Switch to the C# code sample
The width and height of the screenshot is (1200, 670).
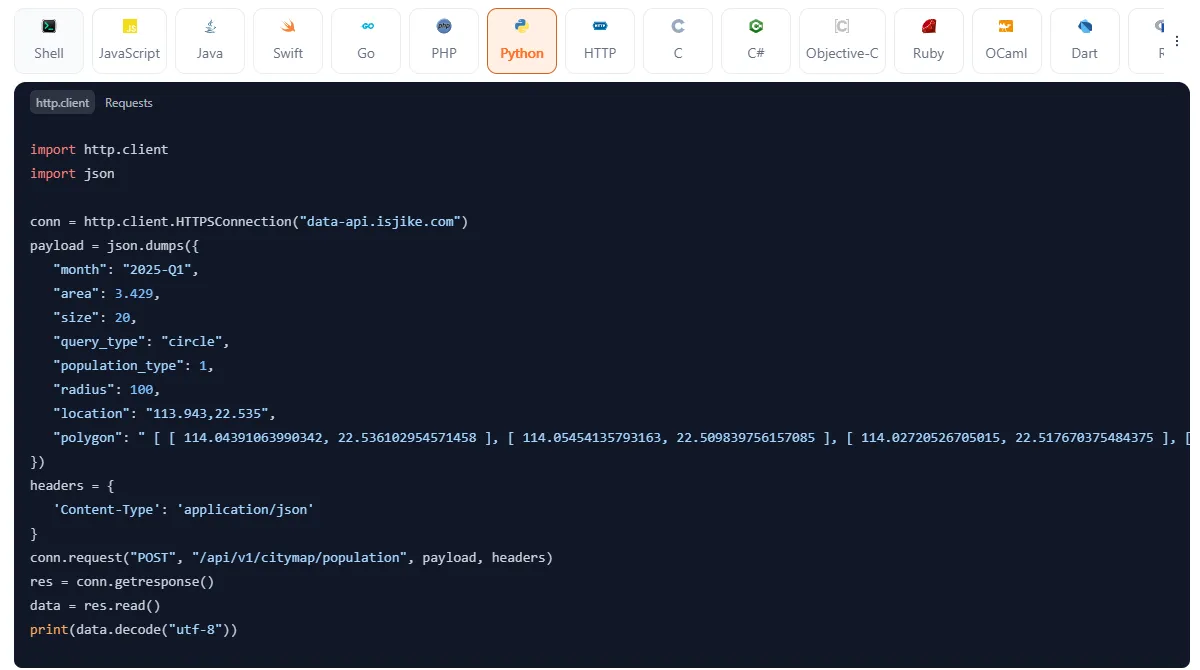pyautogui.click(x=756, y=41)
